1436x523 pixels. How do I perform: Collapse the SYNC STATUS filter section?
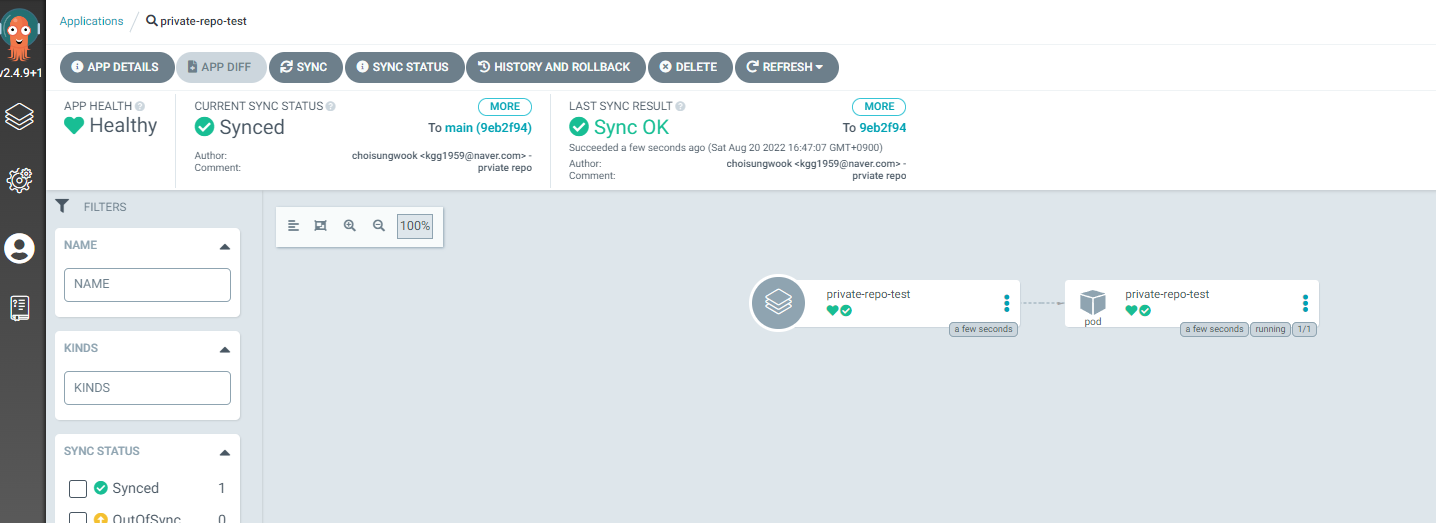(224, 453)
